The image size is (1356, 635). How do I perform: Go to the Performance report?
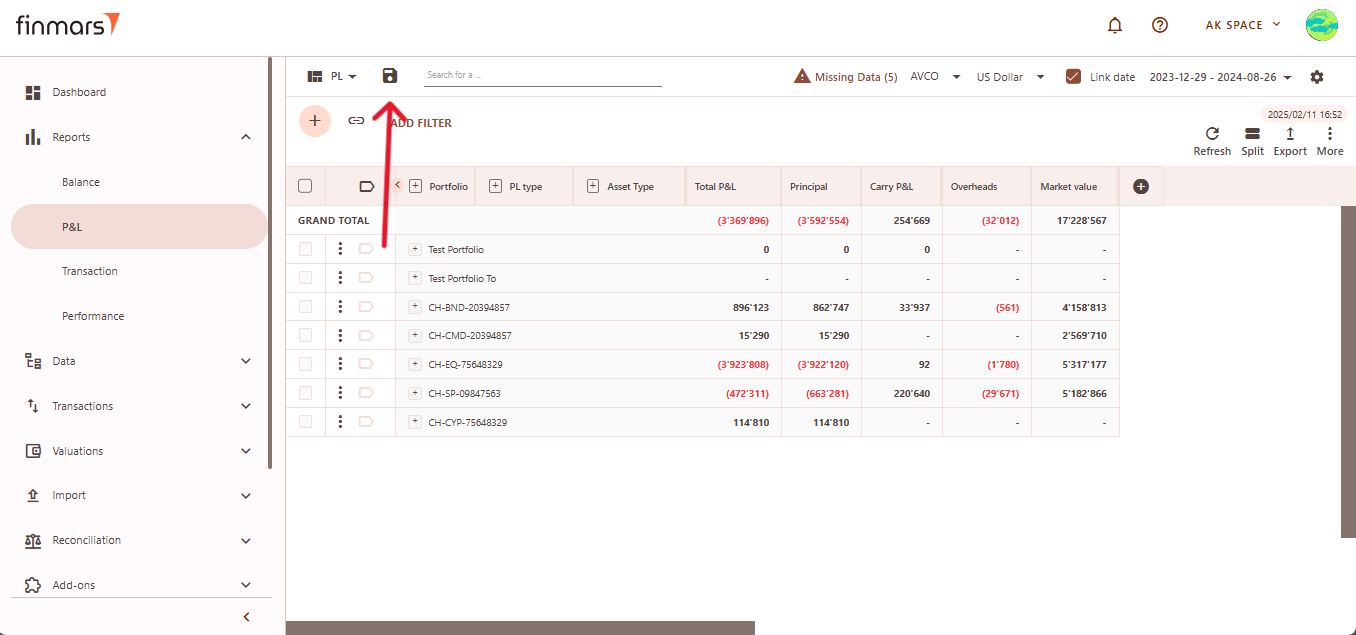[x=93, y=316]
